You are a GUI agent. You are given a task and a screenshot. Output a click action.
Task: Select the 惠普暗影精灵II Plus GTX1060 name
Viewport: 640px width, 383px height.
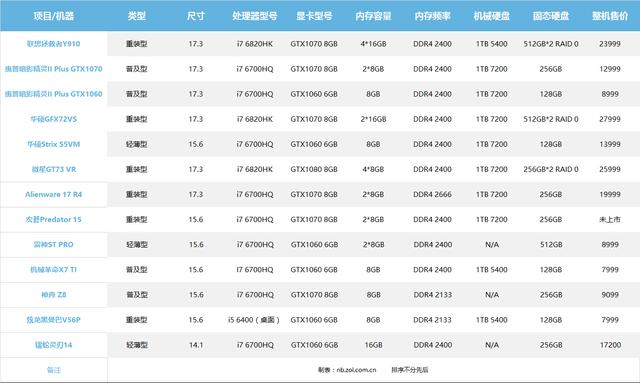53,94
